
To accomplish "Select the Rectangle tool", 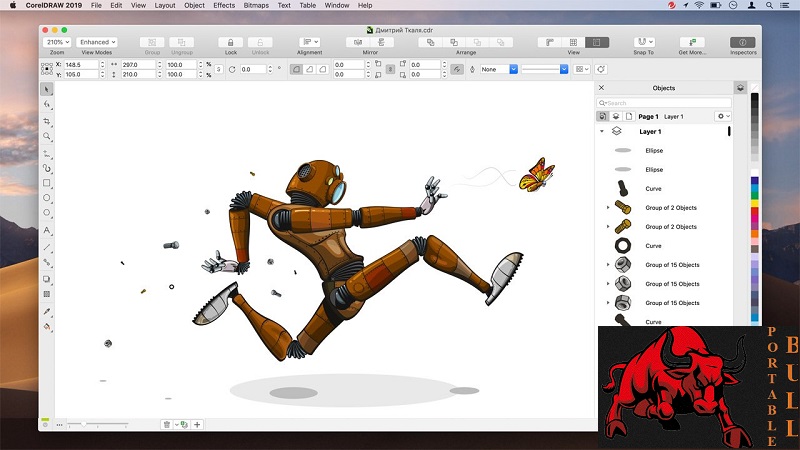I will click(46, 183).
